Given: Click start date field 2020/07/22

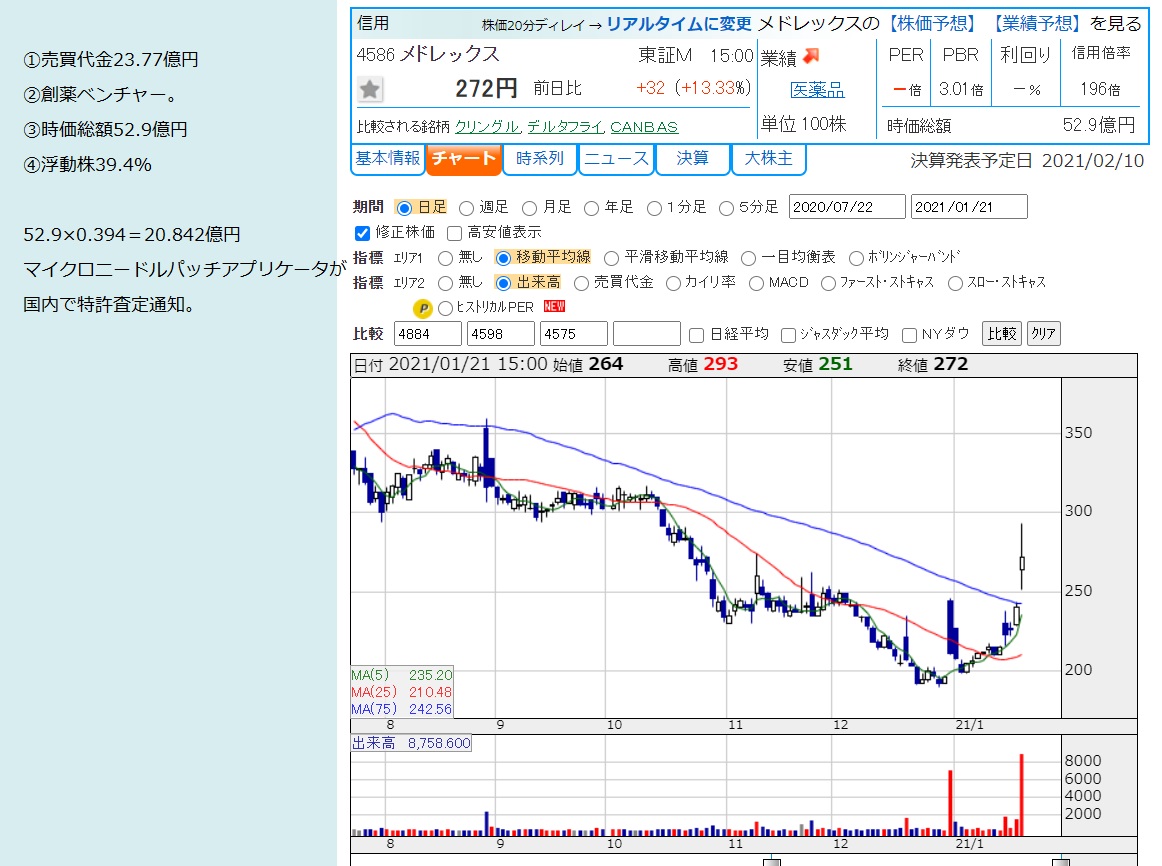Looking at the screenshot, I should tap(847, 207).
